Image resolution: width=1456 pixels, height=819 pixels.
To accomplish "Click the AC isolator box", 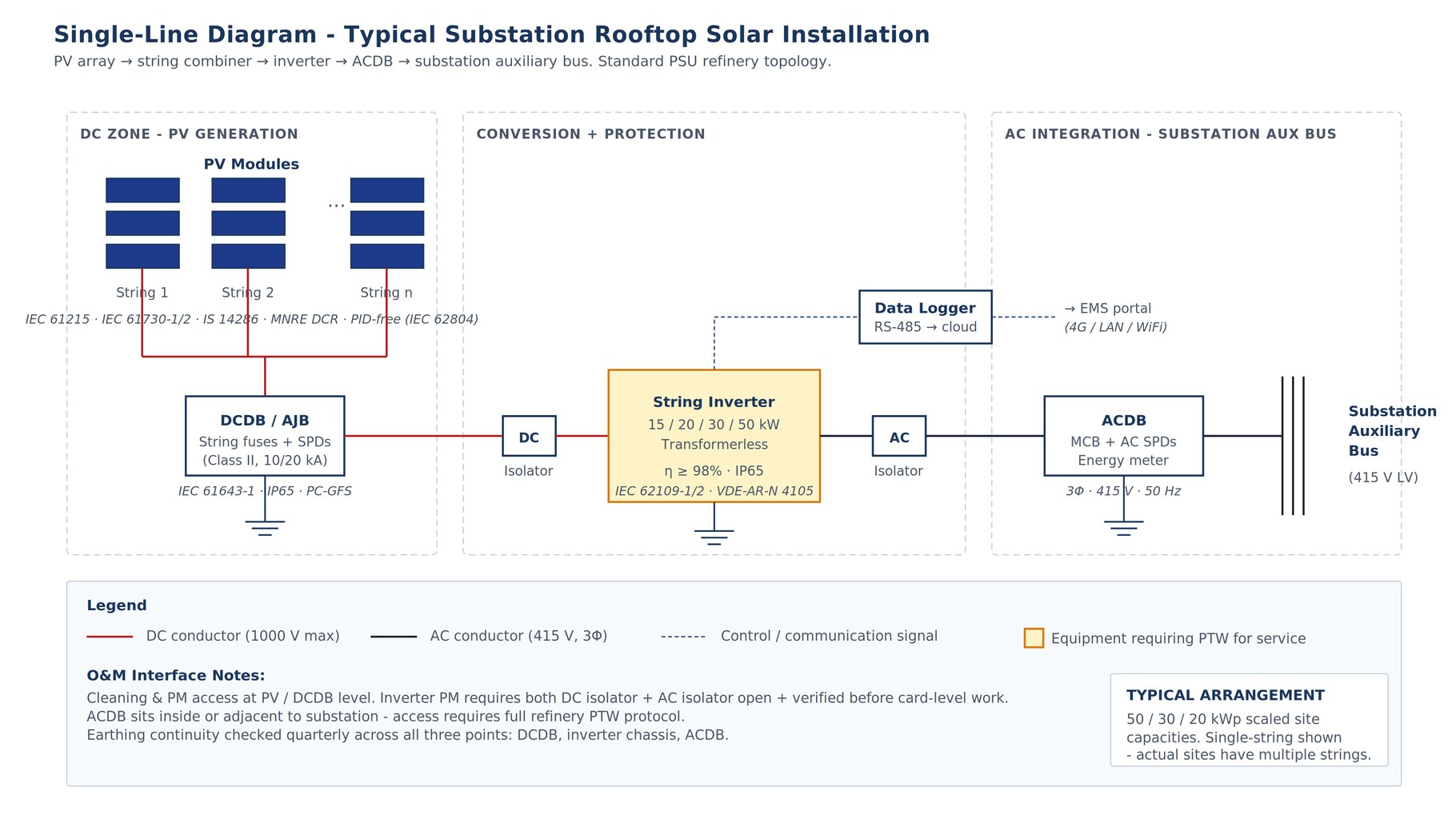I will pyautogui.click(x=899, y=436).
